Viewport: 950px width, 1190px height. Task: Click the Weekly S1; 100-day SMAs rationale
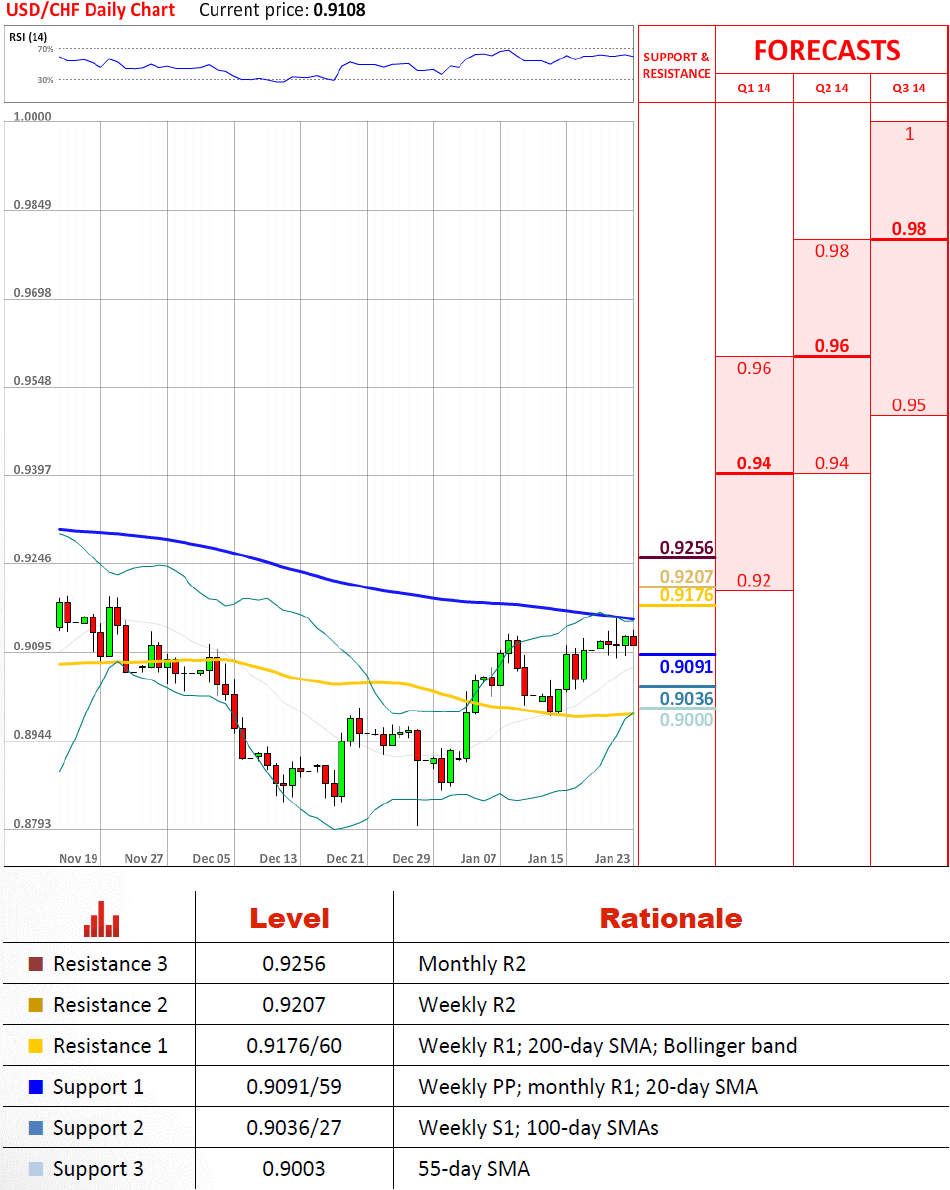538,1128
